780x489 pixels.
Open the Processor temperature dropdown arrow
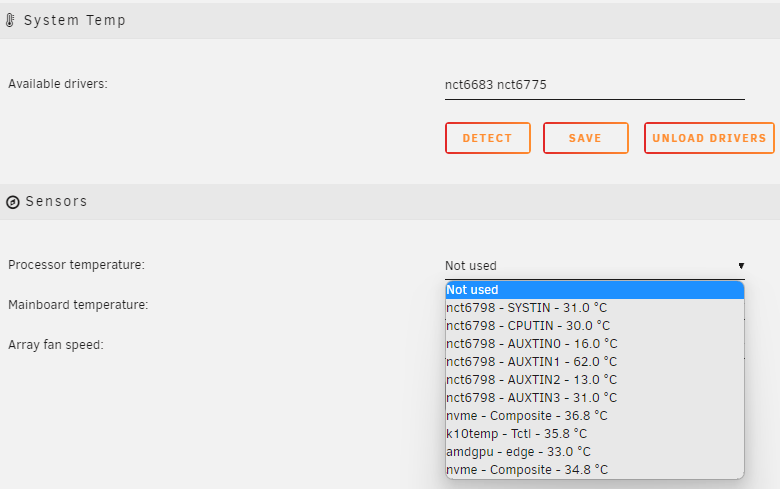point(741,266)
